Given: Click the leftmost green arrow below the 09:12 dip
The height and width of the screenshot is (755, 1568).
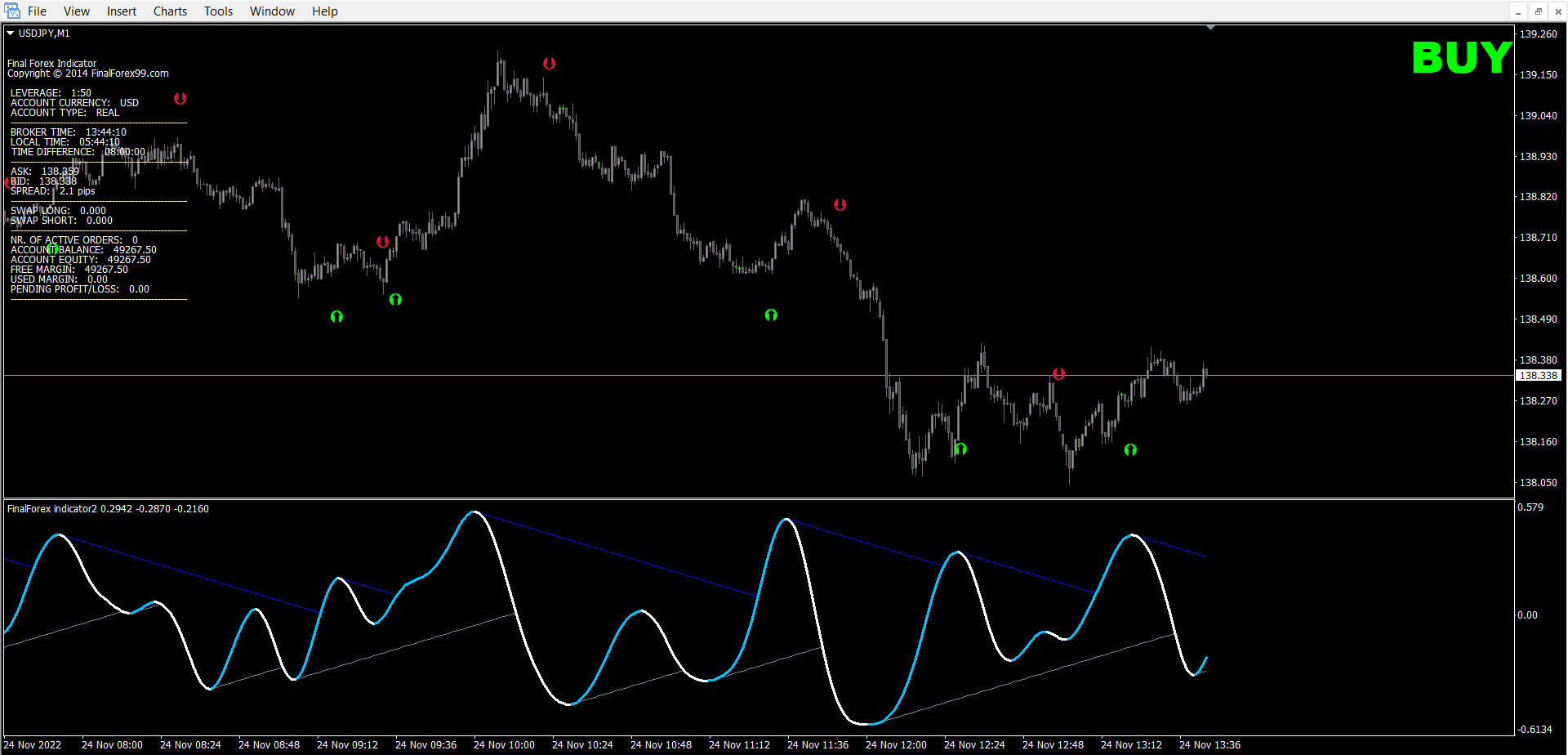Looking at the screenshot, I should pyautogui.click(x=336, y=317).
